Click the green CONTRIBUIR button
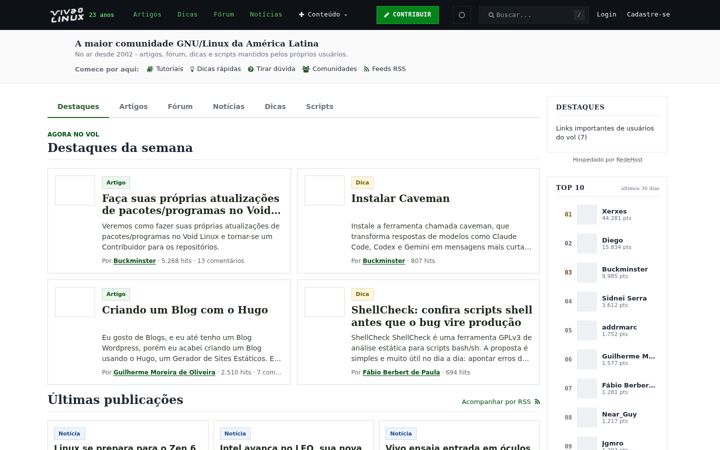This screenshot has width=720, height=450. click(x=407, y=15)
